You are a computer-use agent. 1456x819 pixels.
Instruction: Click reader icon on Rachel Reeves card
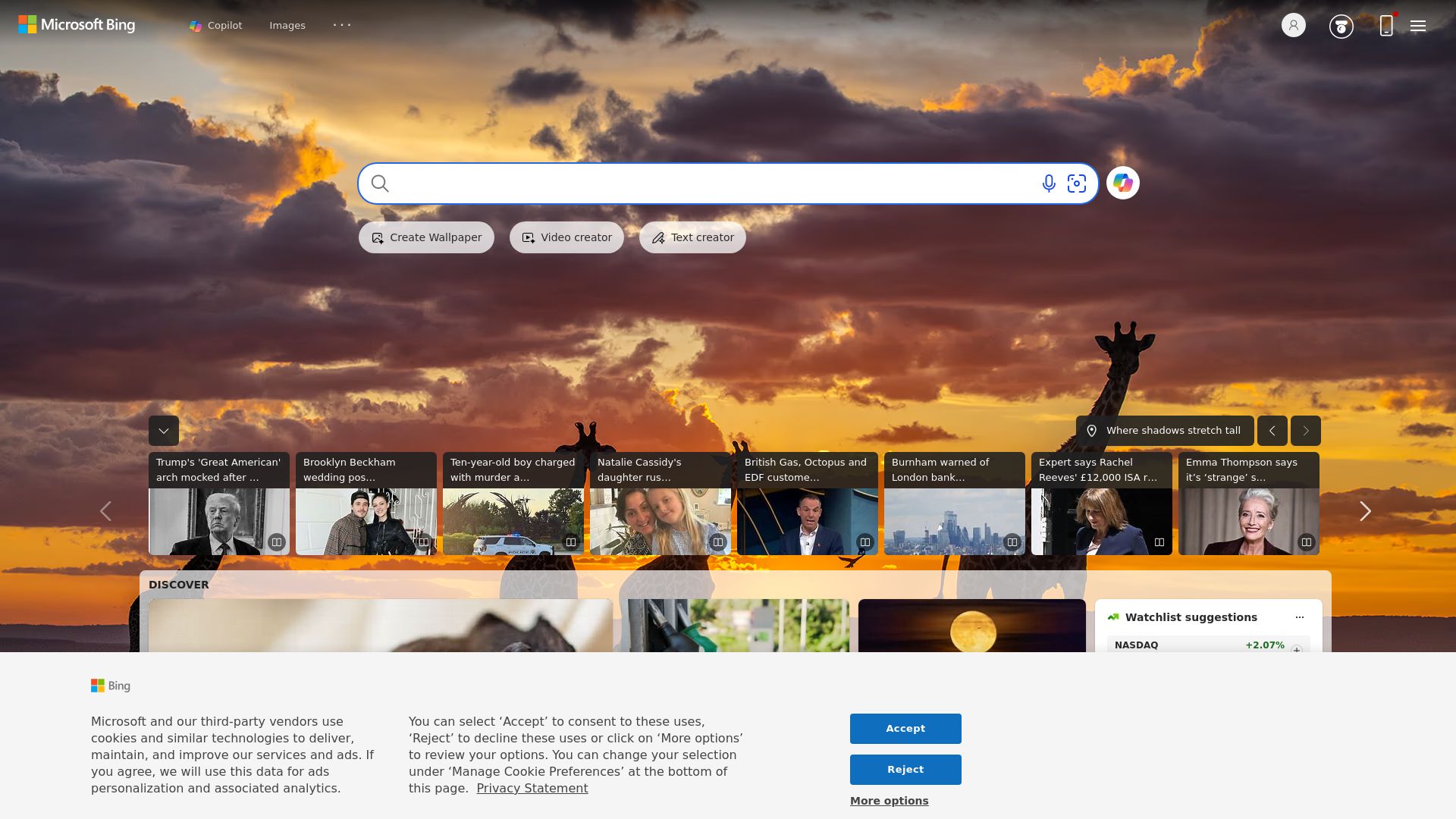click(1159, 542)
